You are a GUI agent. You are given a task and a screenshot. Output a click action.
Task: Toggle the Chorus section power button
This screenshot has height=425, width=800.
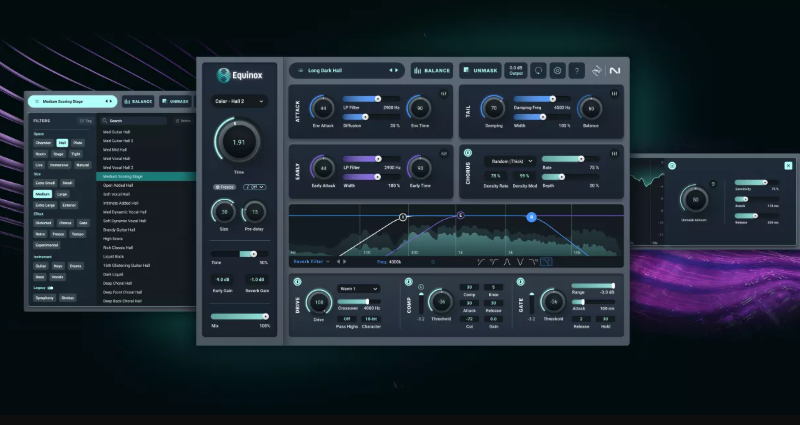click(467, 153)
